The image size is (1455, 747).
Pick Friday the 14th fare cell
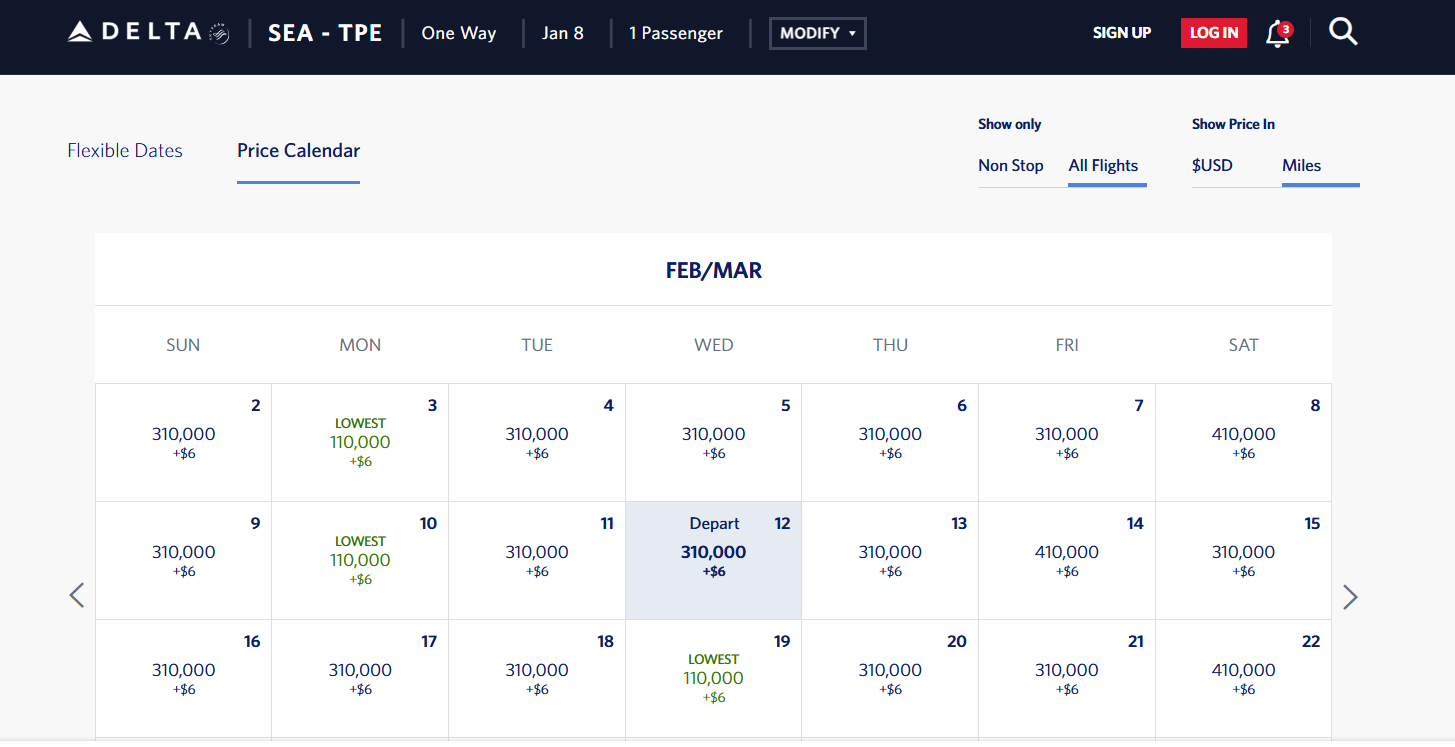pyautogui.click(x=1066, y=561)
